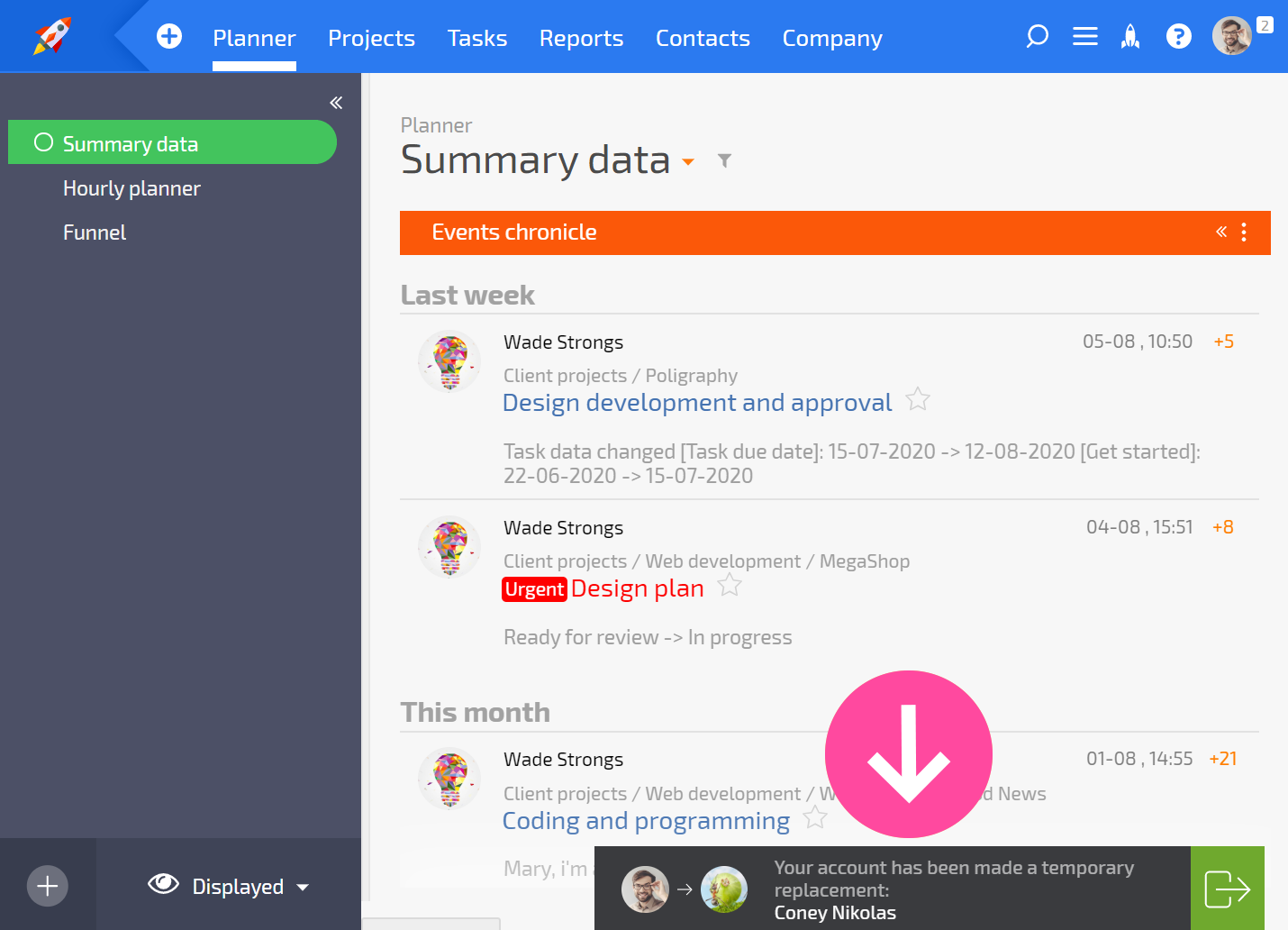Collapse the left sidebar with double chevron
The height and width of the screenshot is (930, 1288).
click(x=336, y=103)
